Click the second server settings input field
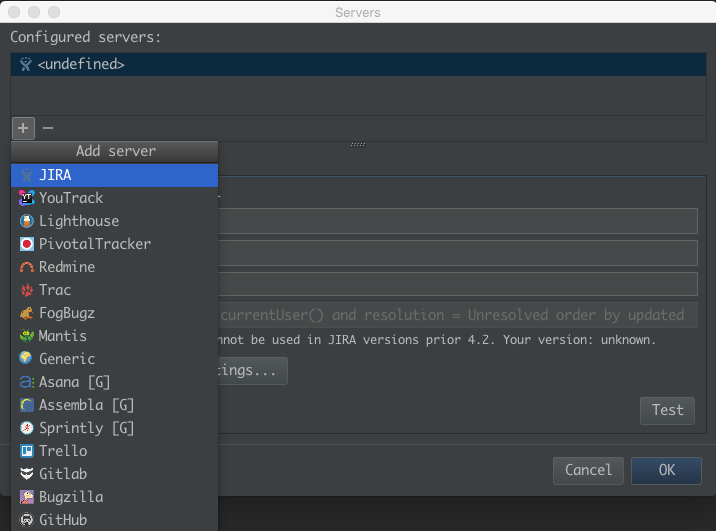 click(458, 253)
